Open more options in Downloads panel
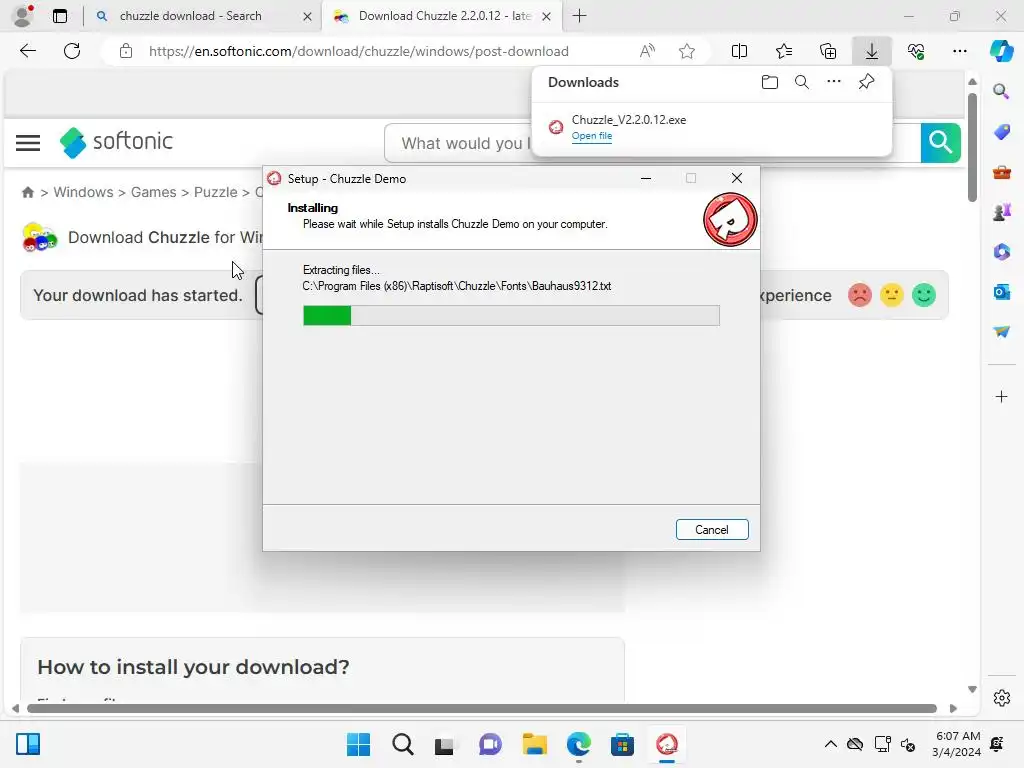1024x768 pixels. pyautogui.click(x=833, y=82)
